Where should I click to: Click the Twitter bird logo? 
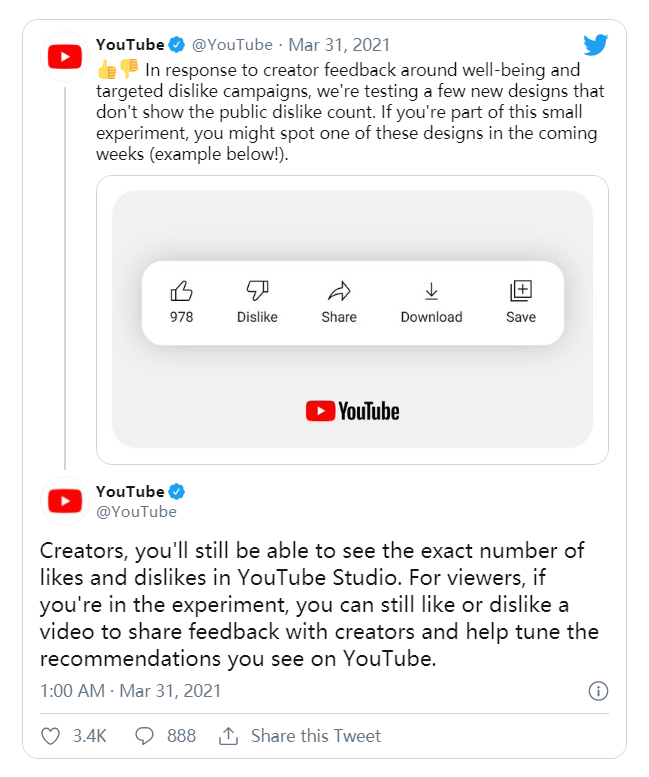[x=596, y=45]
